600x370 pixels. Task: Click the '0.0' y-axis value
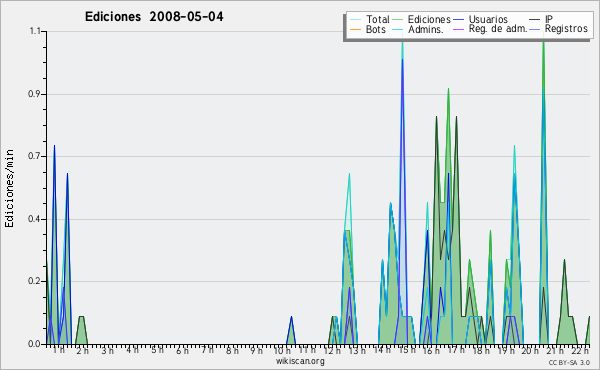pyautogui.click(x=34, y=344)
